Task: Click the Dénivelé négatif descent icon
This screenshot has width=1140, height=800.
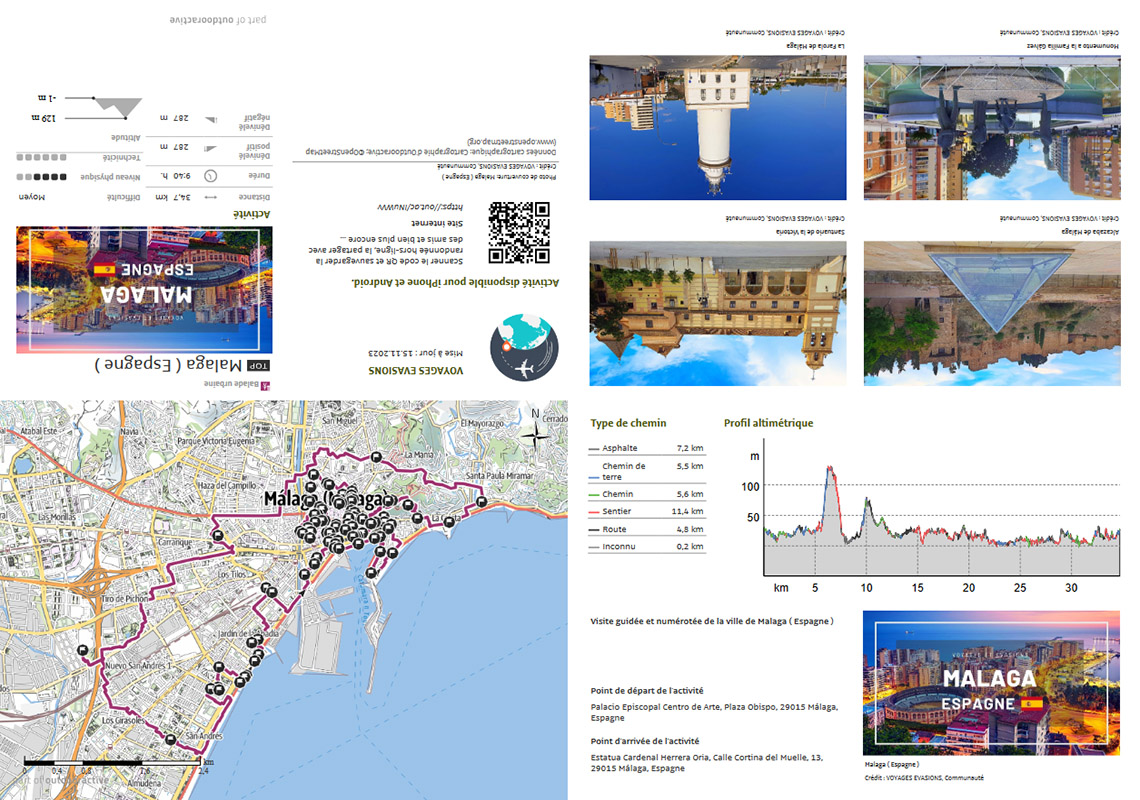Action: (x=210, y=119)
